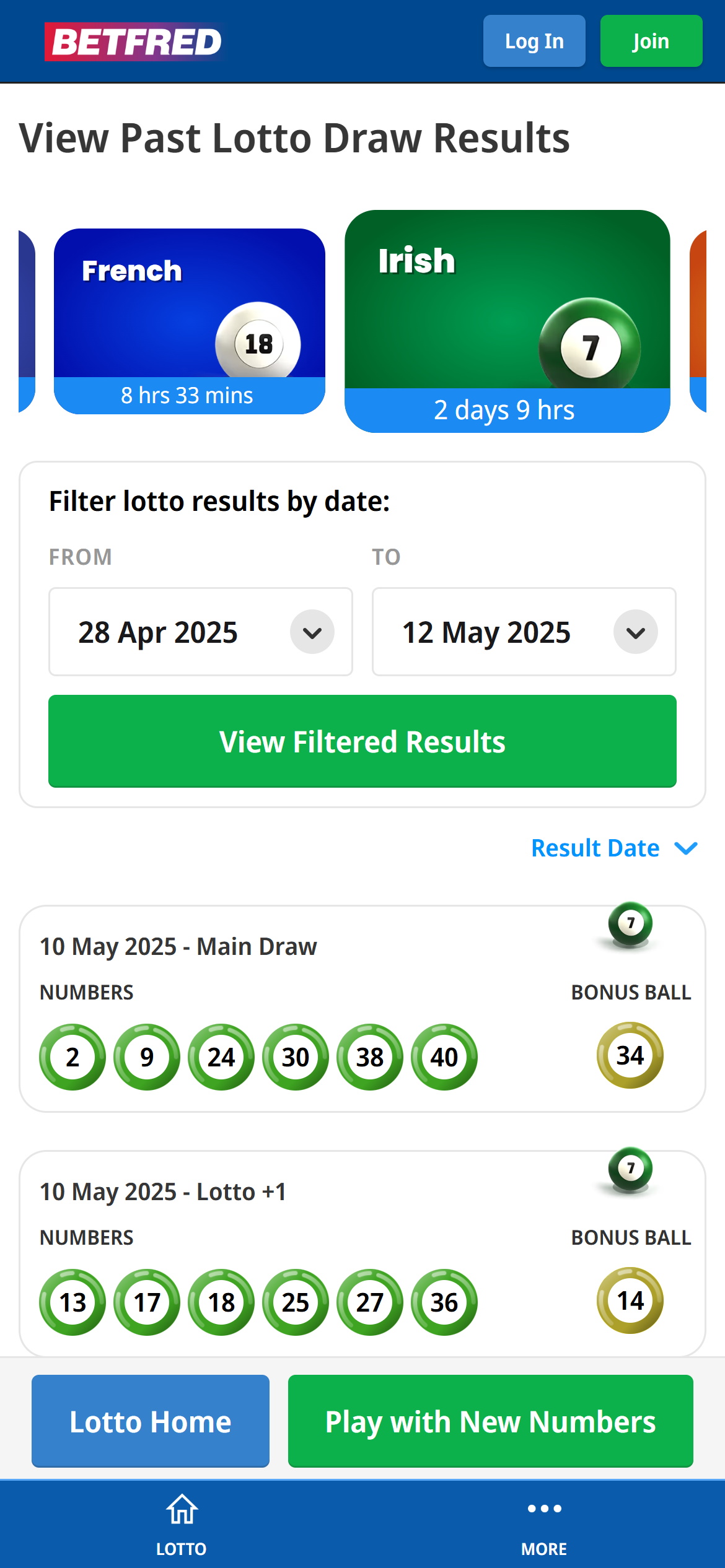725x1568 pixels.
Task: Open the FROM date dropdown
Action: [x=312, y=632]
